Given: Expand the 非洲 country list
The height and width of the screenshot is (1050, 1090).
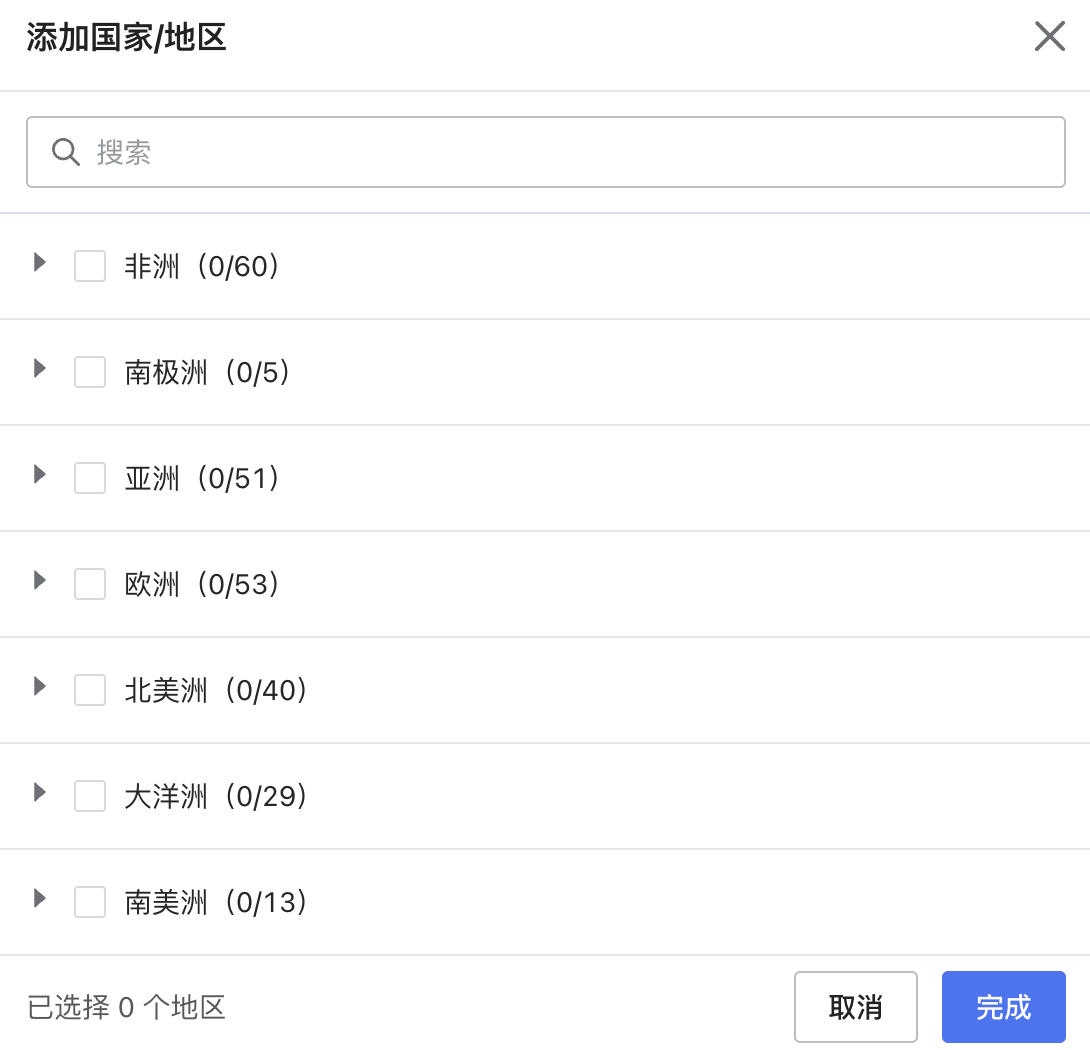Looking at the screenshot, I should [39, 262].
